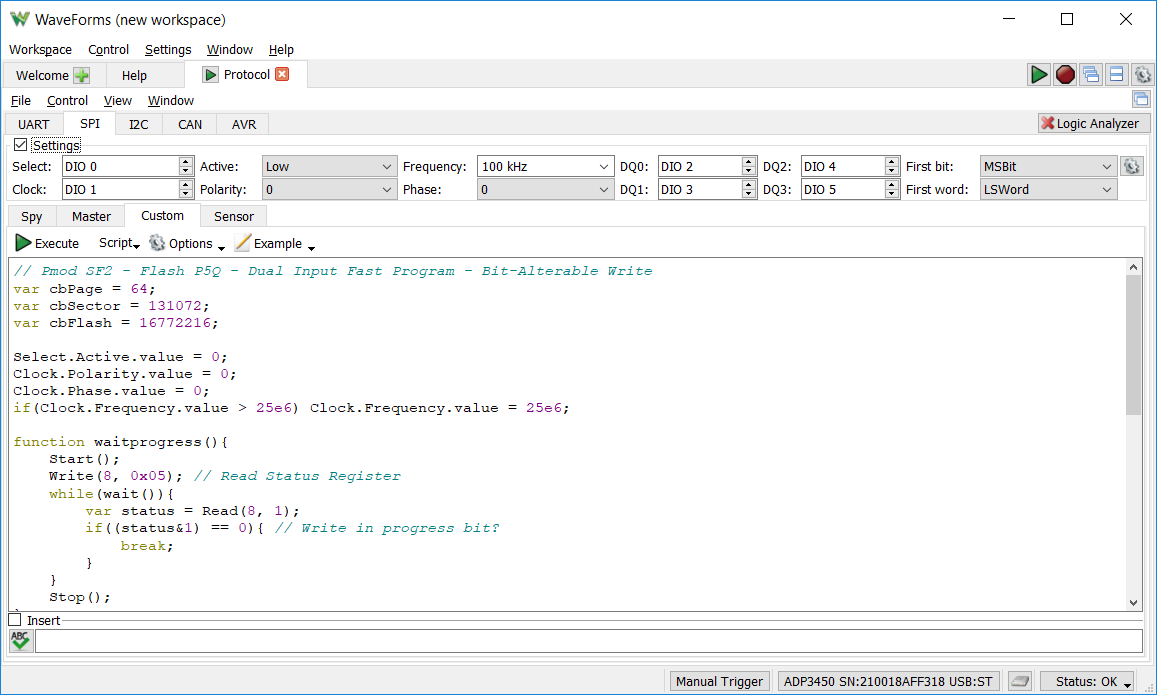Screen dimensions: 1157x695
Task: Open the Script dropdown menu
Action: [119, 243]
